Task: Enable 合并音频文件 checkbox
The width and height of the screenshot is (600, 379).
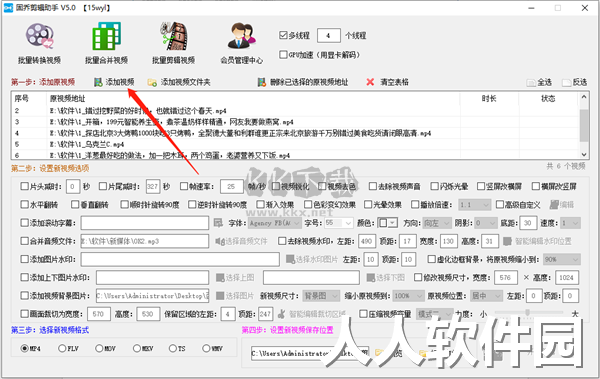Action: (24, 241)
